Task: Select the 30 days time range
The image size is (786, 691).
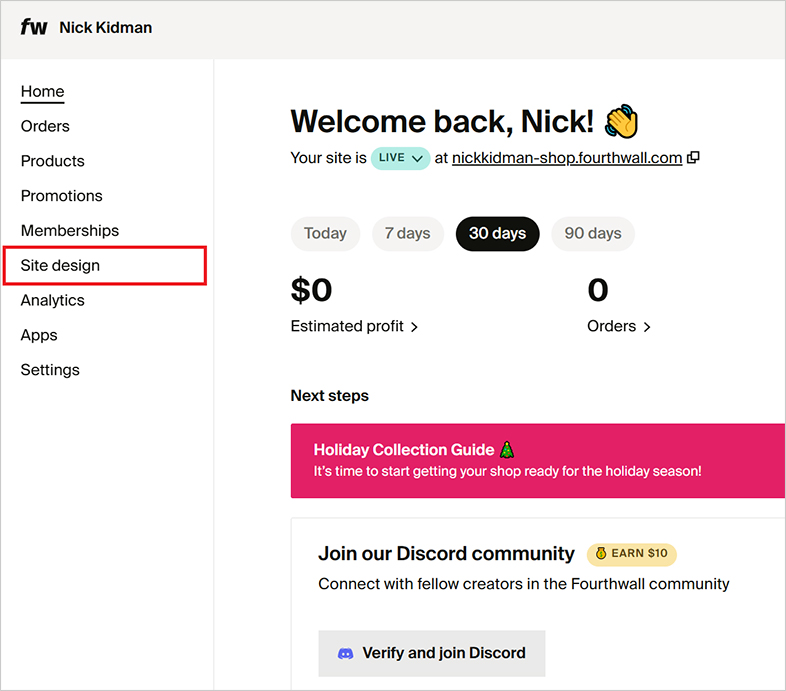Action: coord(497,234)
